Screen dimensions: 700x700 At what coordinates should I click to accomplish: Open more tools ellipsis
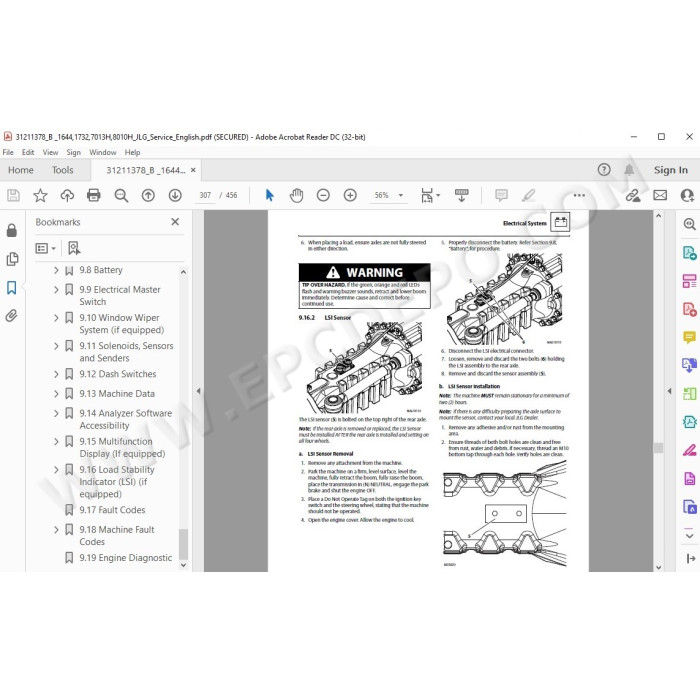(579, 195)
